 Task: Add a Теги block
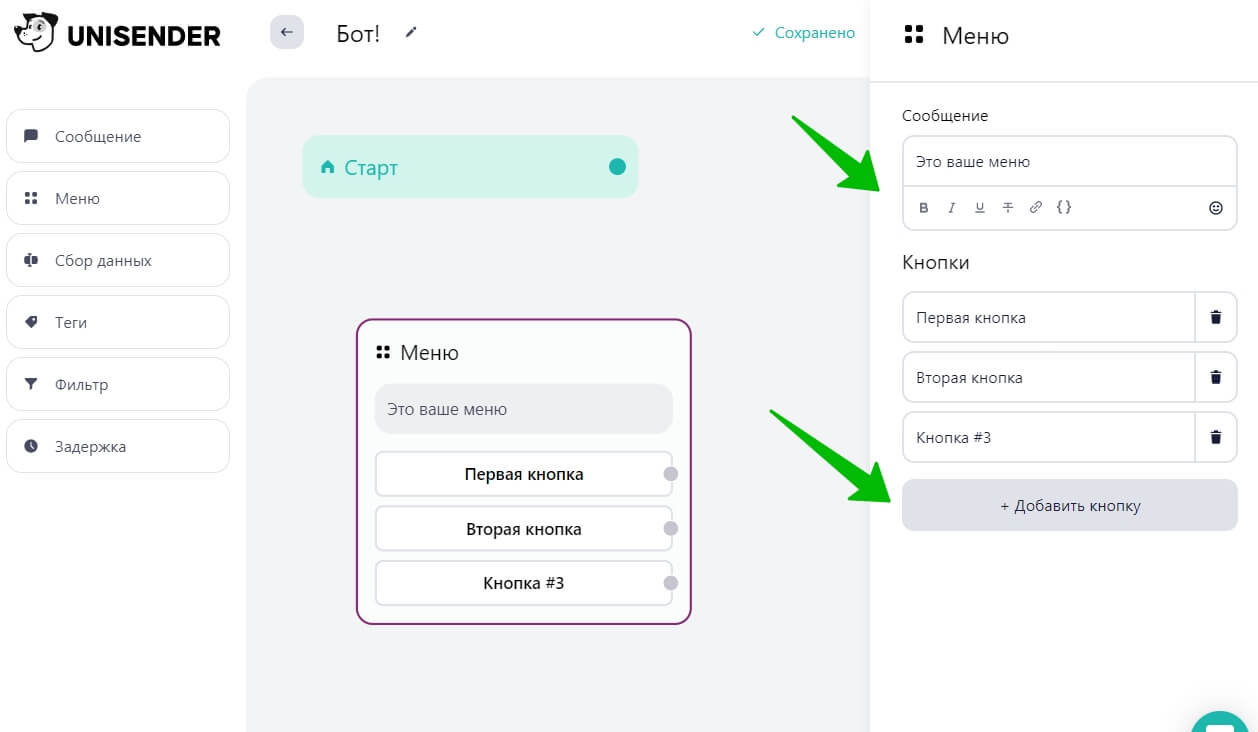pyautogui.click(x=118, y=322)
